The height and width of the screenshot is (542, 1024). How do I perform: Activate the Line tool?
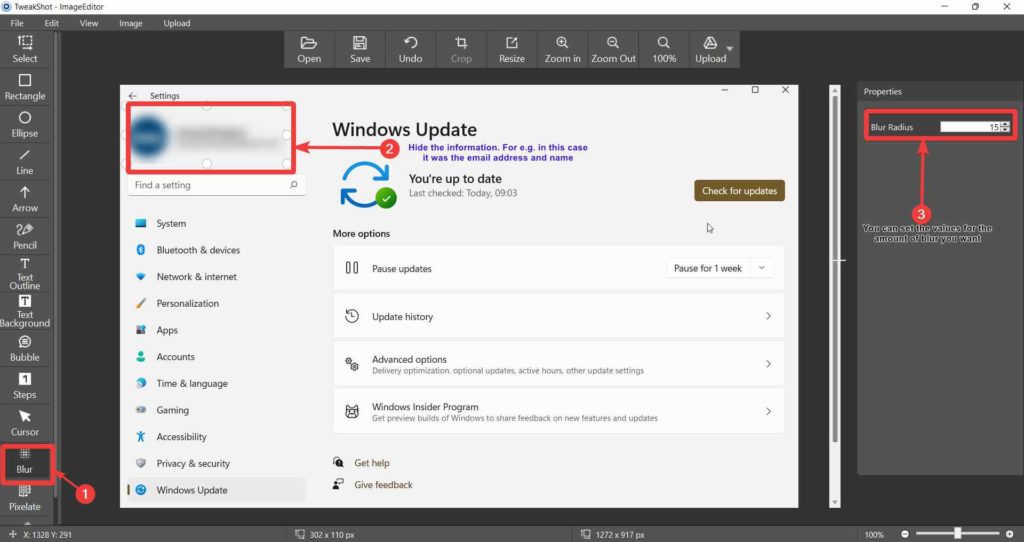coord(25,161)
